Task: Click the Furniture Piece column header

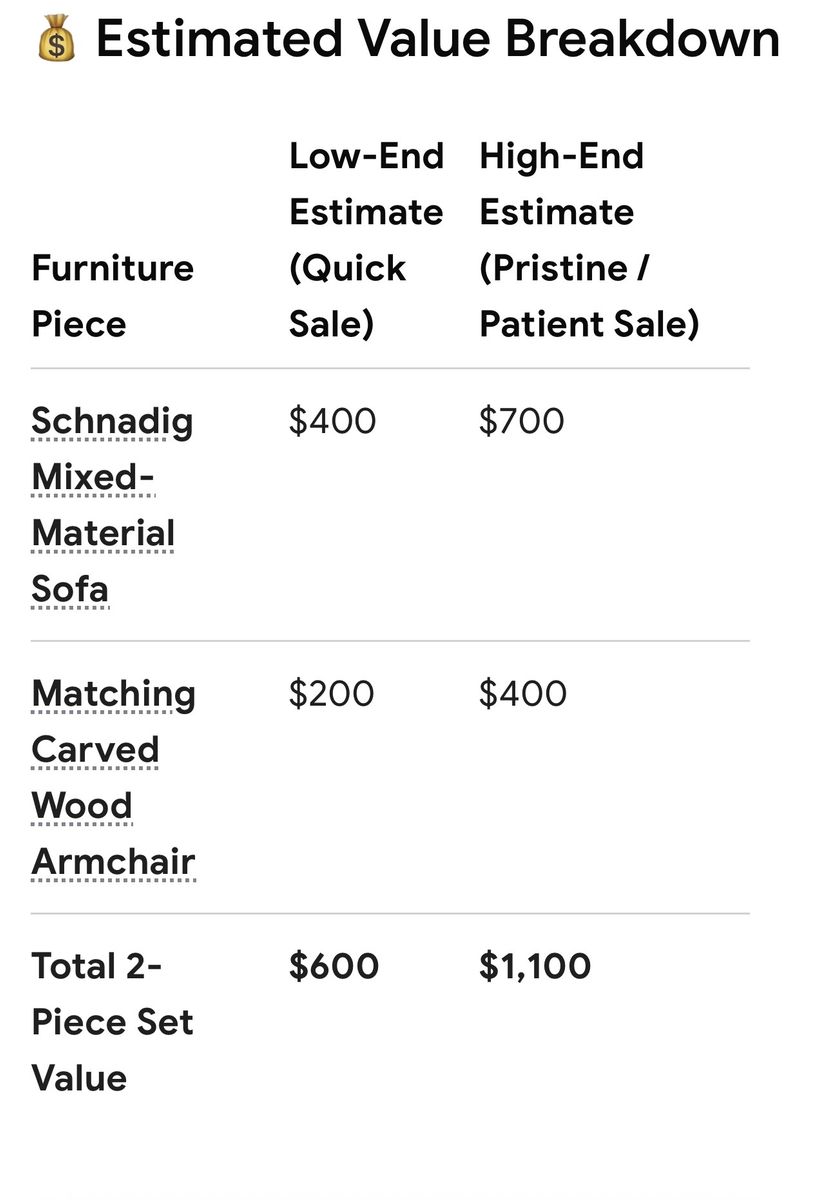Action: 112,296
